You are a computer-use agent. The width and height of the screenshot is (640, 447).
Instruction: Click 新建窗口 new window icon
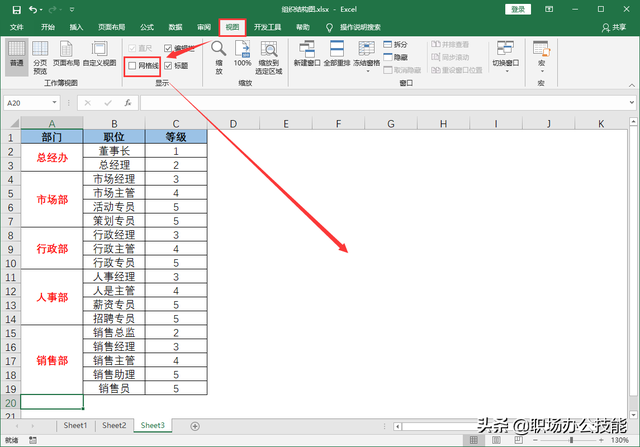[307, 54]
